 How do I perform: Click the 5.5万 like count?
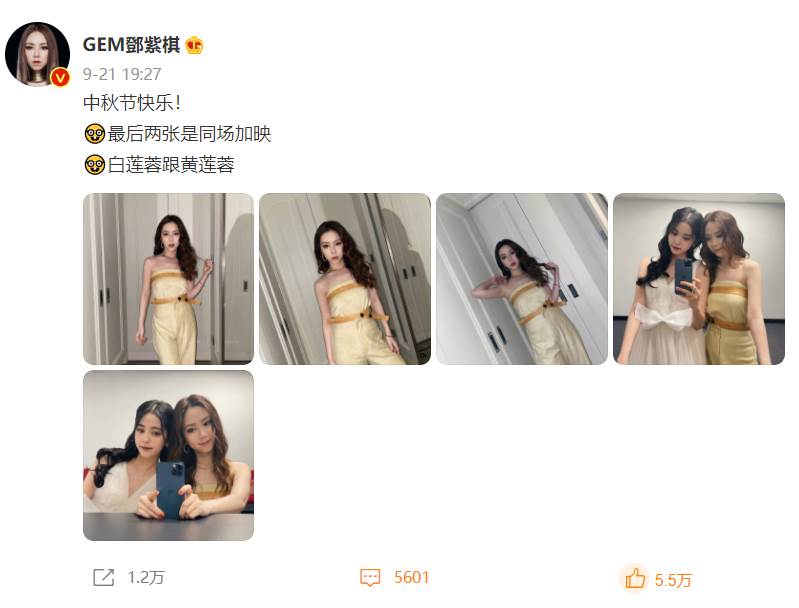[x=673, y=580]
